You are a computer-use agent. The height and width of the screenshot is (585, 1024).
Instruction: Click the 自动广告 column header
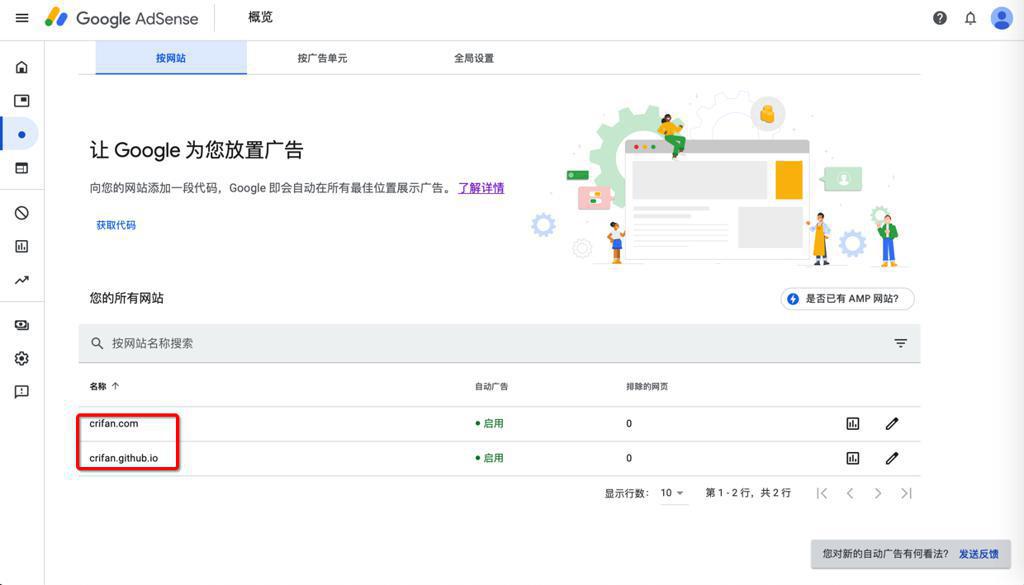click(491, 387)
